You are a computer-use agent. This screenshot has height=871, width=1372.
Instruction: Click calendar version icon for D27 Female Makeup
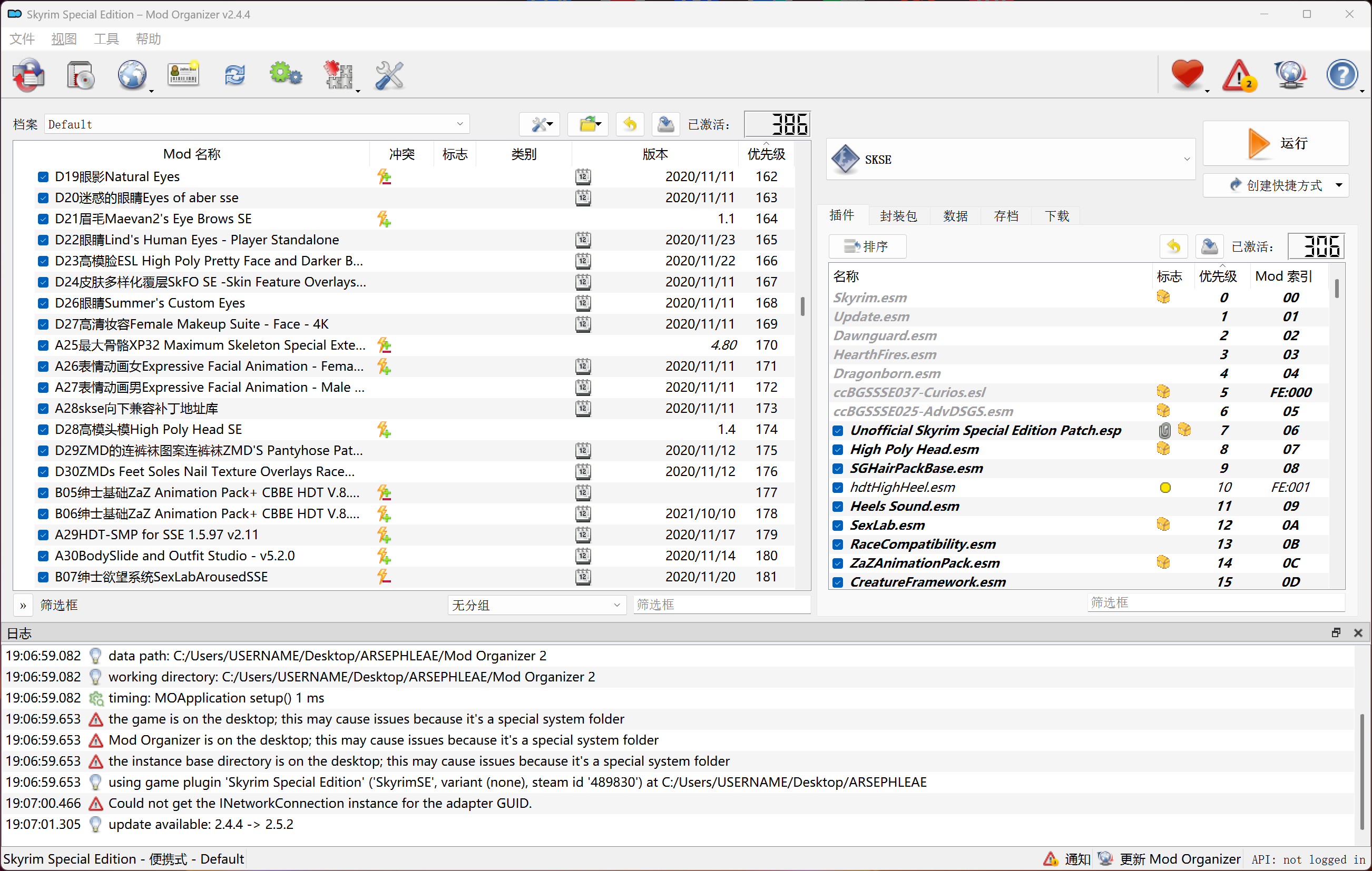(583, 324)
